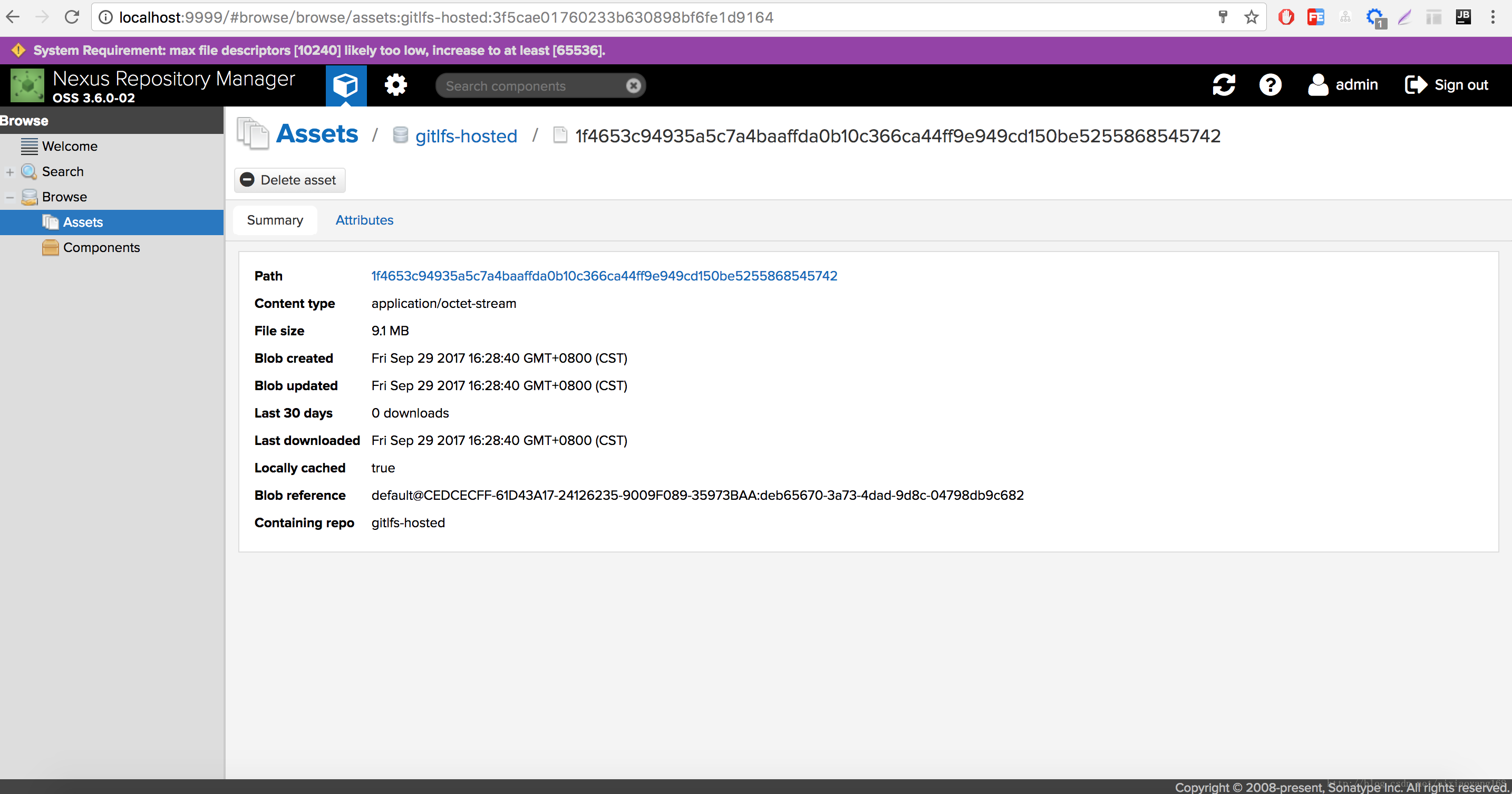Click the Components box icon in the sidebar
The height and width of the screenshot is (794, 1512).
coord(51,248)
